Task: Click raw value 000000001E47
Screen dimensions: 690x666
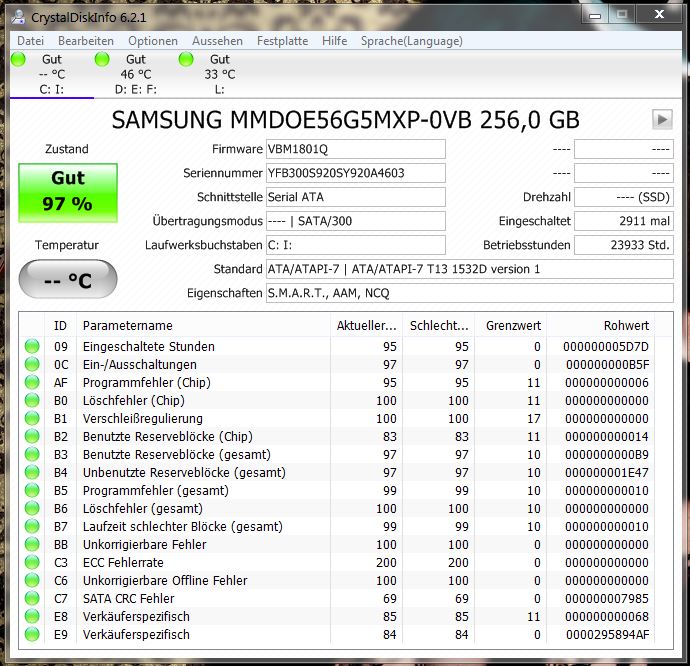Action: [607, 473]
